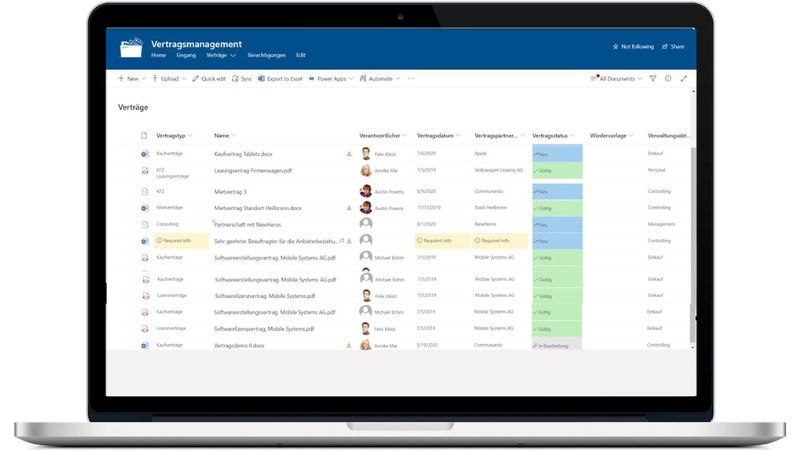Screen dimensions: 800x450
Task: Open Vertragspartner column header menu
Action: (499, 135)
